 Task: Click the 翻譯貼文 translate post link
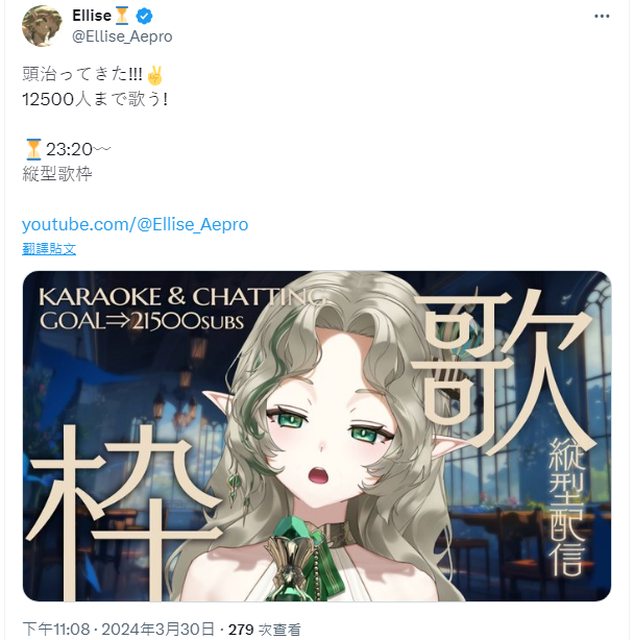49,249
